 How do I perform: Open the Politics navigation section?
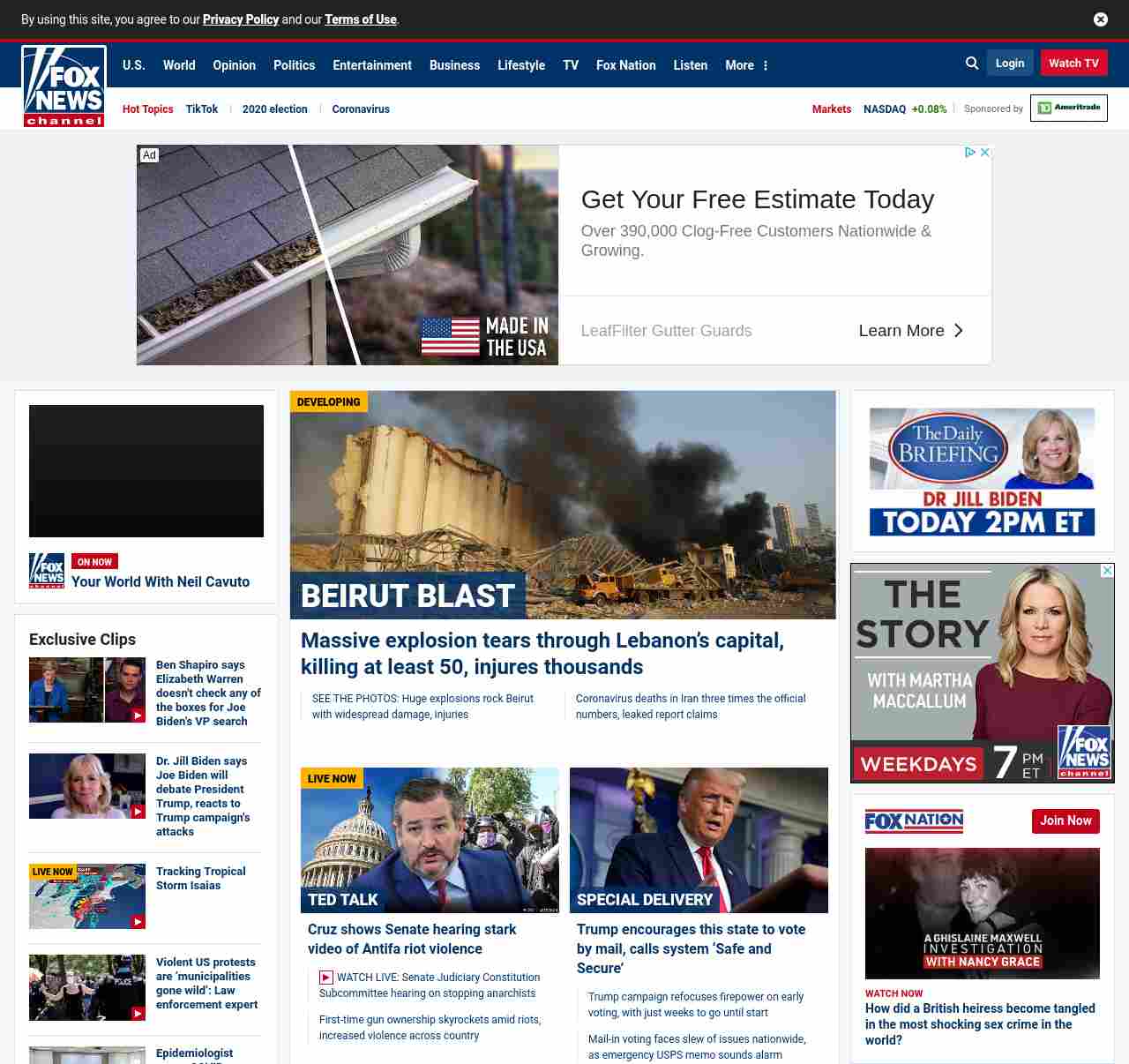(294, 65)
